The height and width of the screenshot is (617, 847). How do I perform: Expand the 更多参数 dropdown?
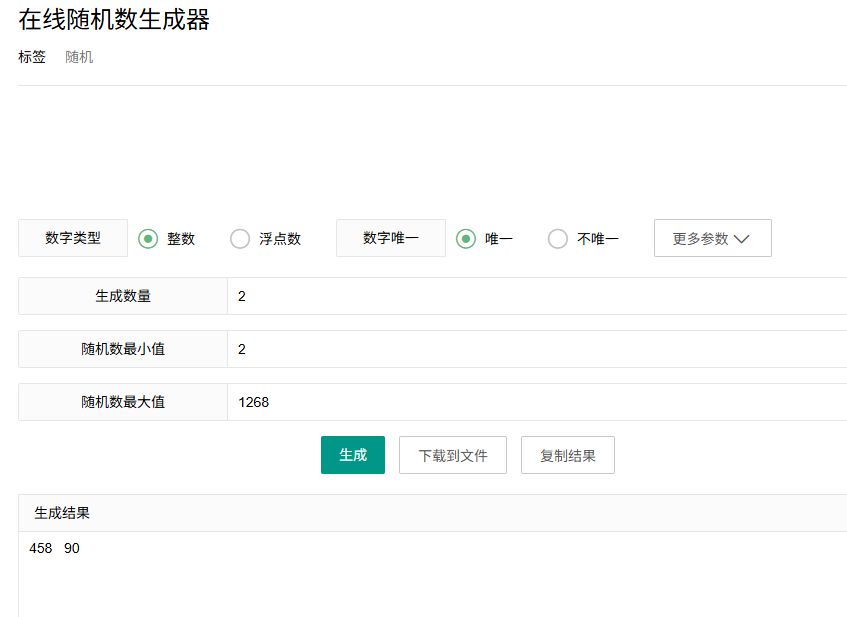point(712,238)
